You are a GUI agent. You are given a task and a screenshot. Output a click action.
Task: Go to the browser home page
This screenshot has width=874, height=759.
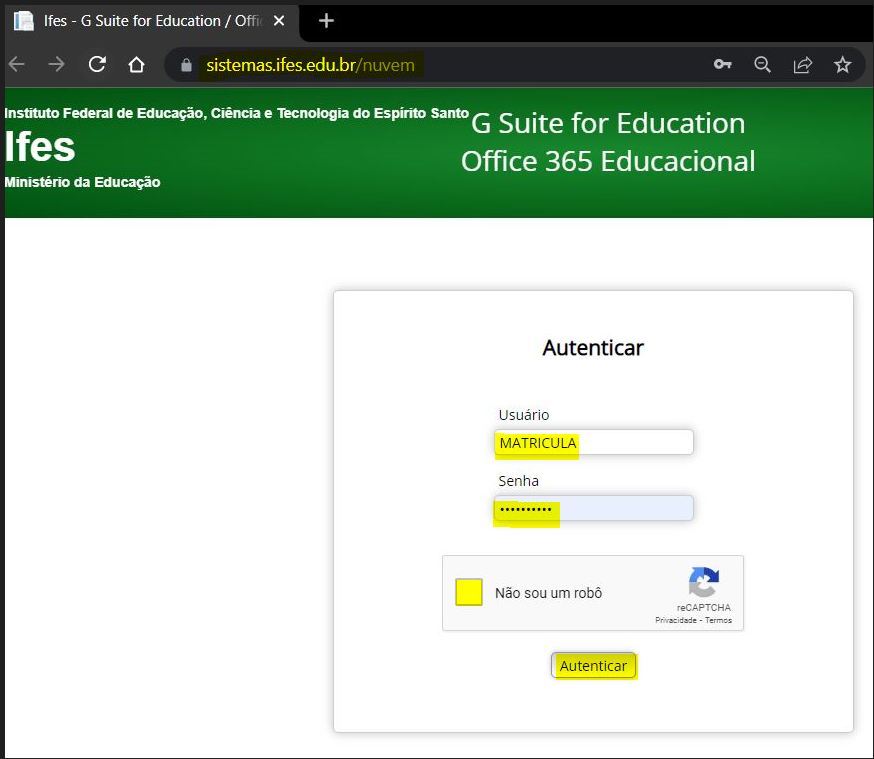point(137,65)
